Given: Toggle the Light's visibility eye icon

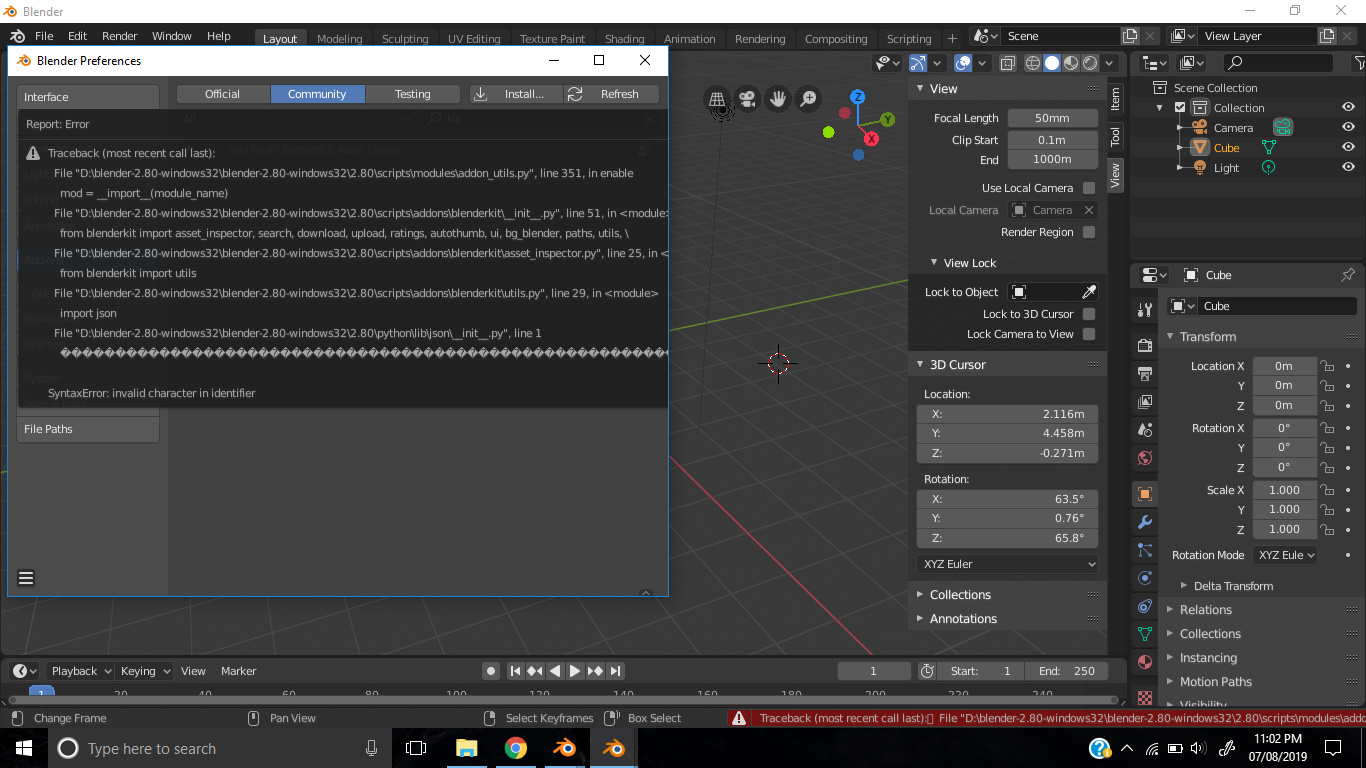Looking at the screenshot, I should click(1348, 167).
